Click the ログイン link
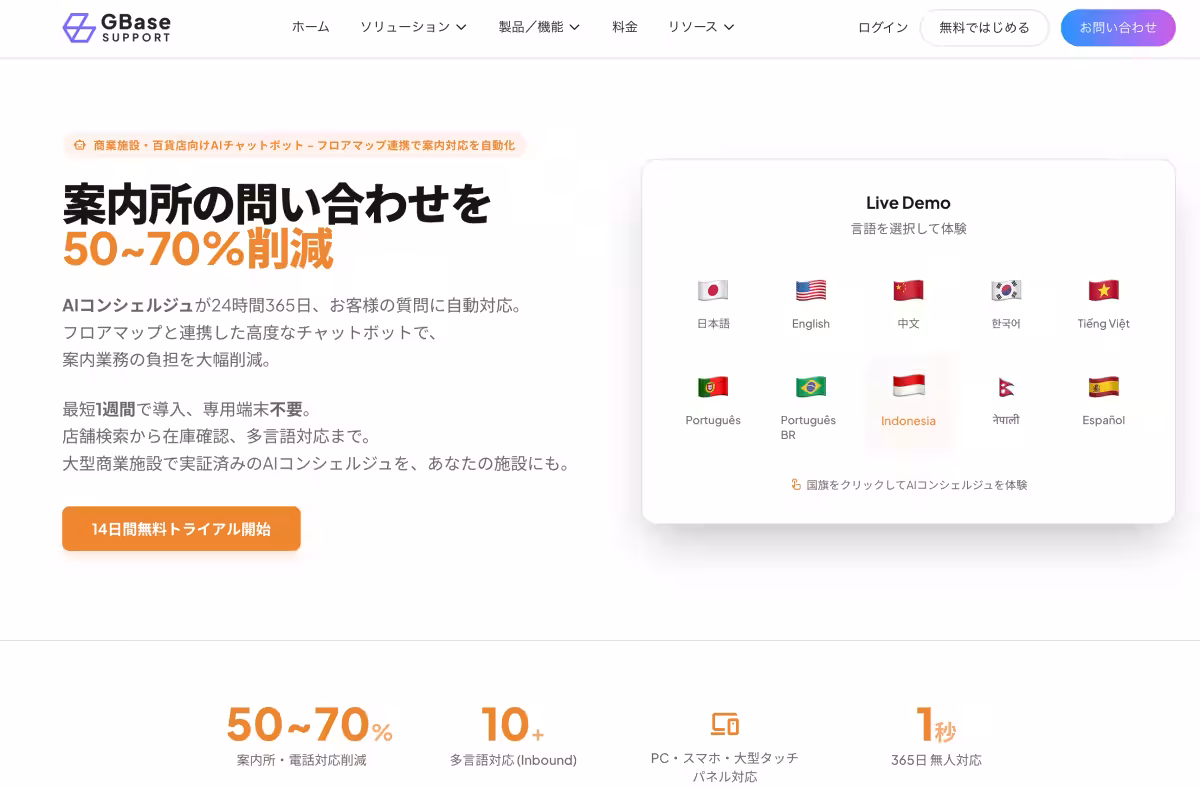 point(883,28)
